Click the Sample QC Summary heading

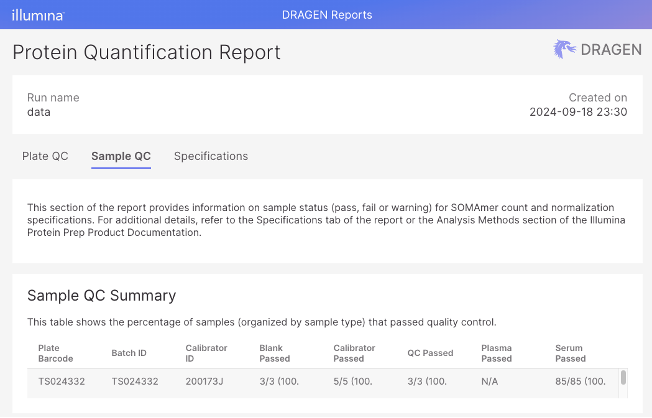click(x=101, y=296)
